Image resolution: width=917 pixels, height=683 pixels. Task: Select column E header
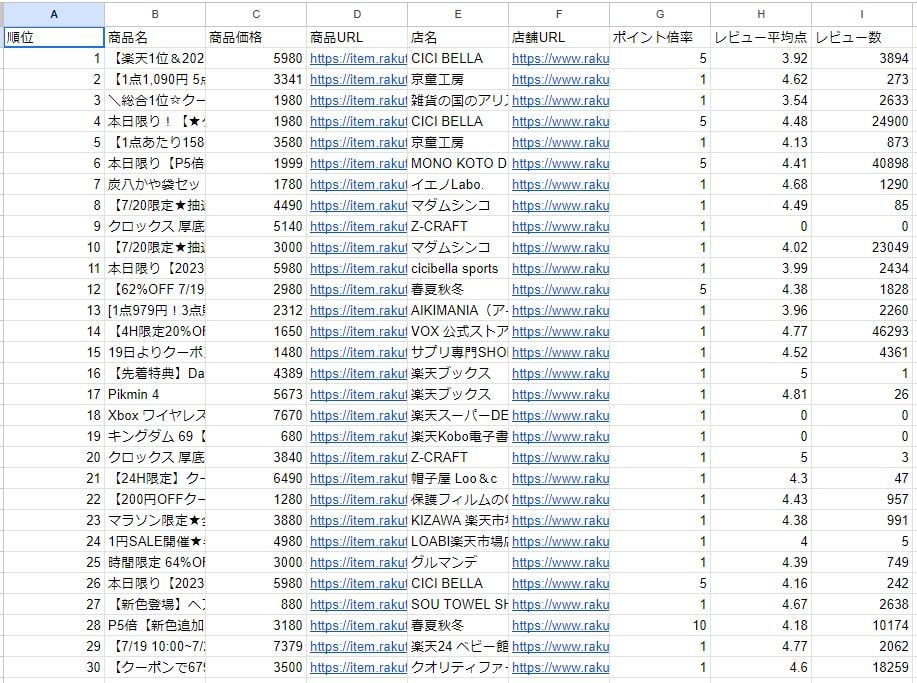(458, 14)
